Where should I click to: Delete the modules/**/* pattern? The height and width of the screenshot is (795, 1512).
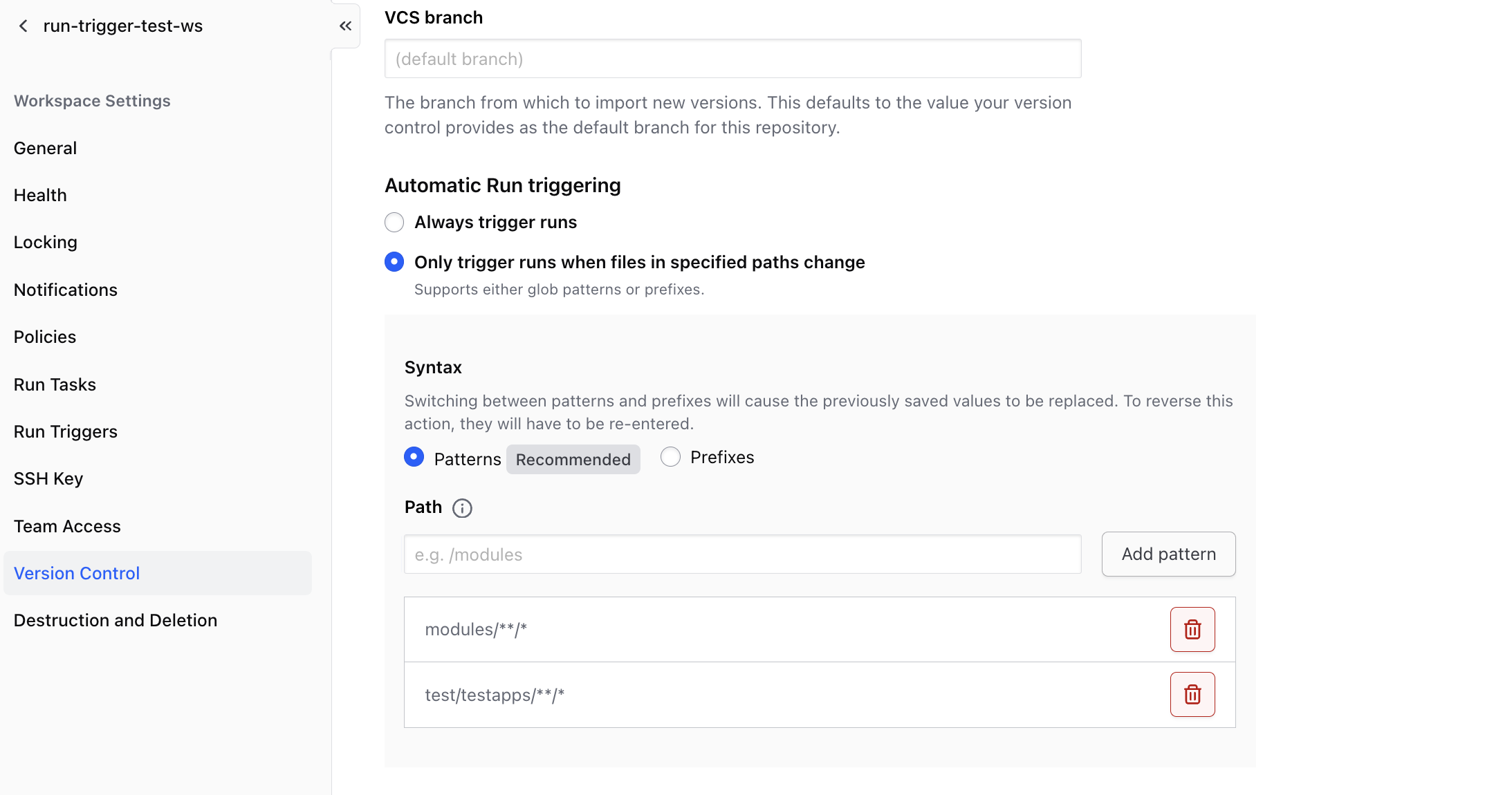(x=1192, y=629)
